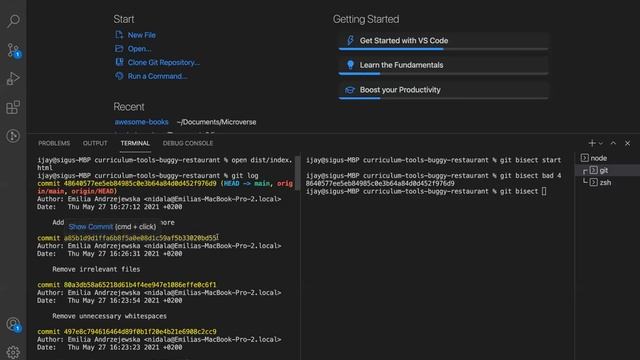640x360 pixels.
Task: Open the Source Control view
Action: click(x=13, y=50)
